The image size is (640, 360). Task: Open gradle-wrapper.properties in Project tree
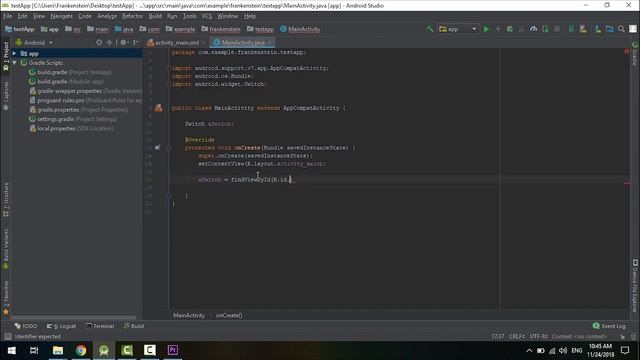pos(86,91)
